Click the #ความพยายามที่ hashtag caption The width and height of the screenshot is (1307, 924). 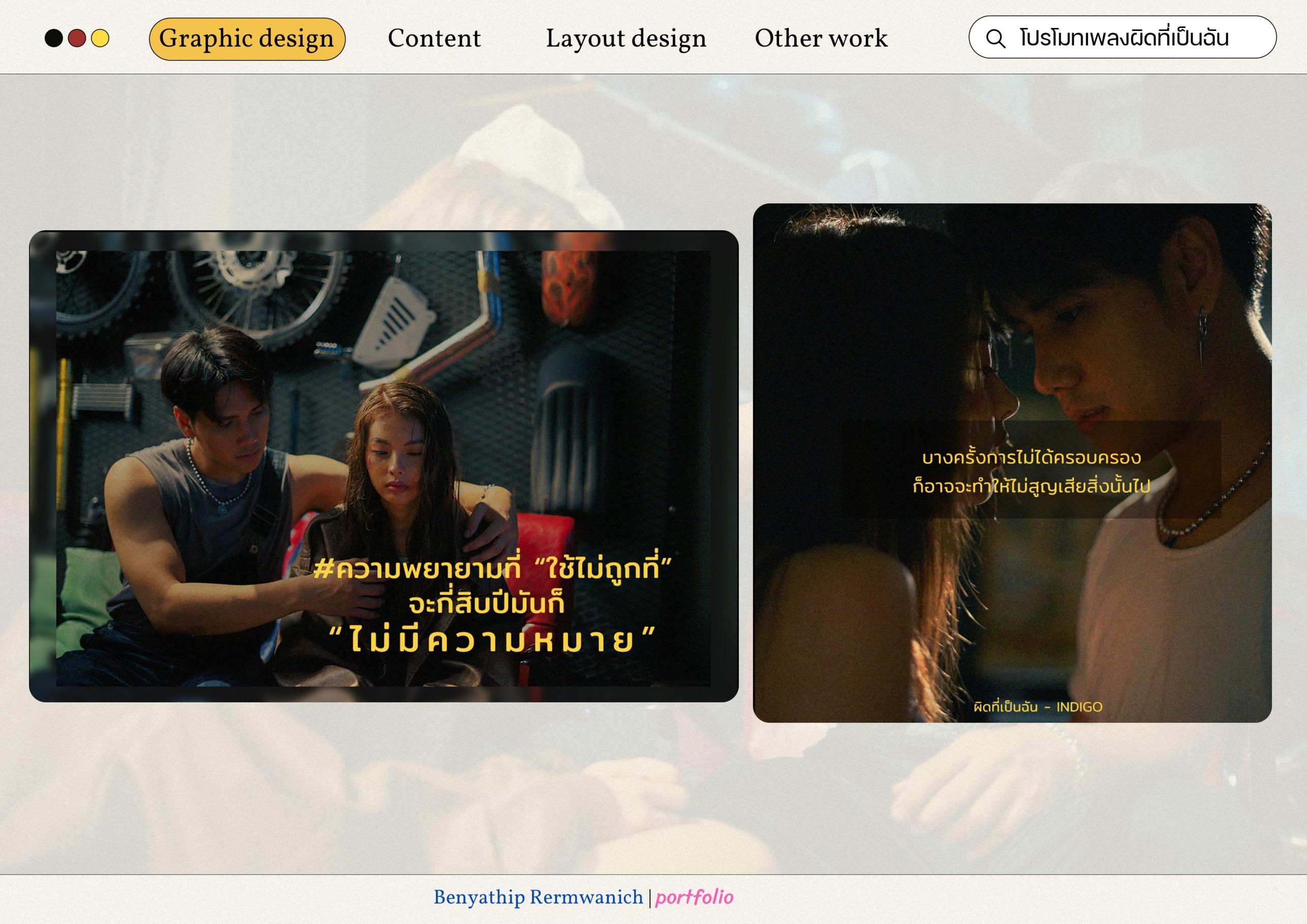tap(417, 568)
